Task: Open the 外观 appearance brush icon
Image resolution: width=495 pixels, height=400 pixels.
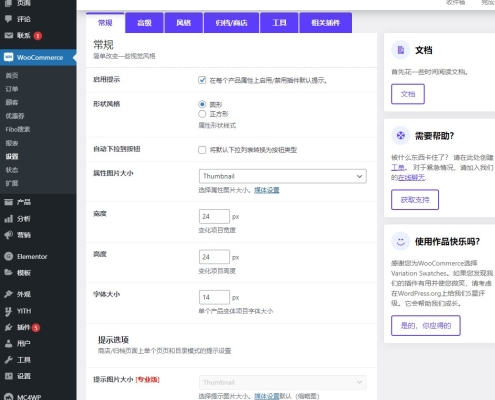Action: (8, 294)
